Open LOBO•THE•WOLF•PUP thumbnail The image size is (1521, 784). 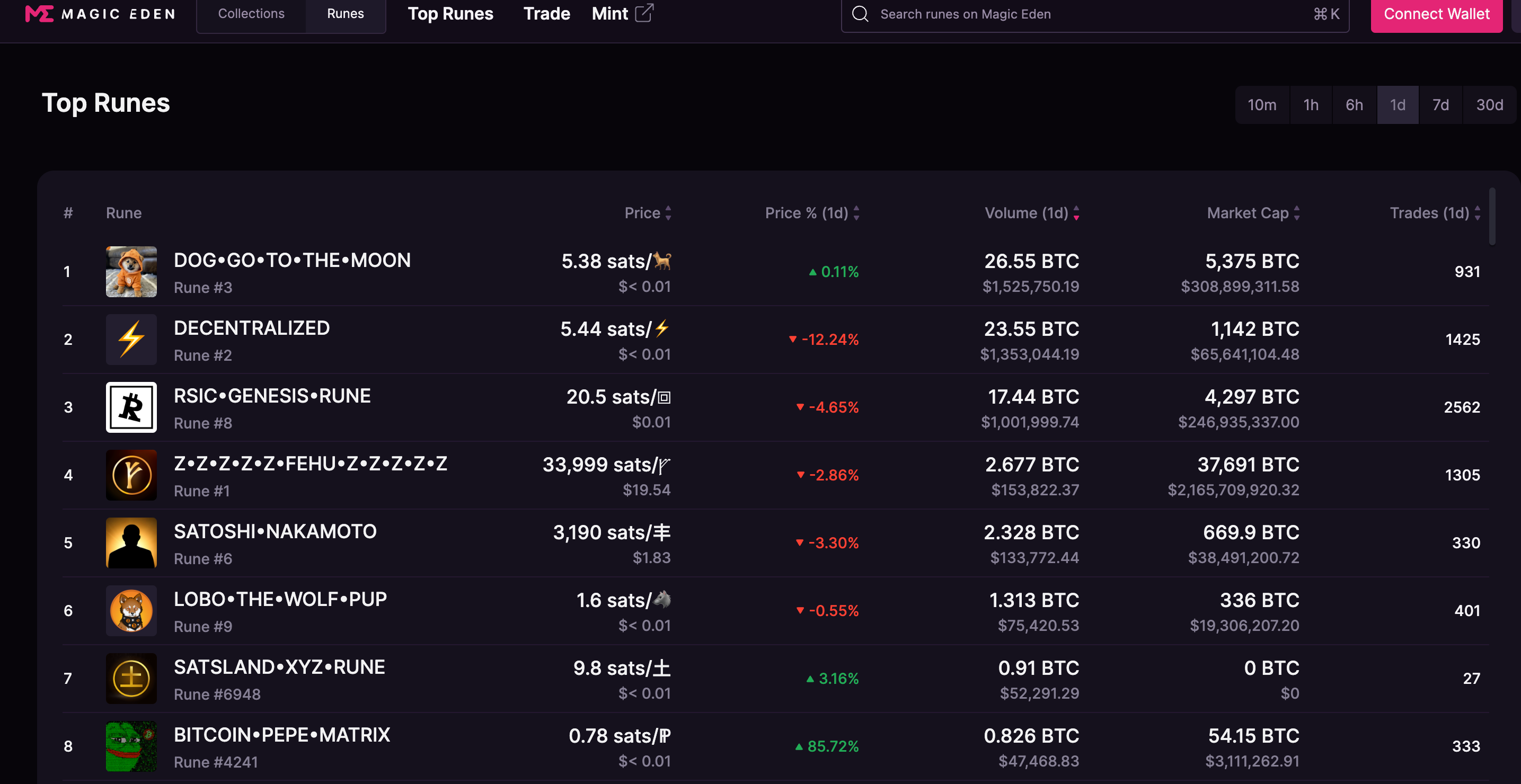click(131, 610)
